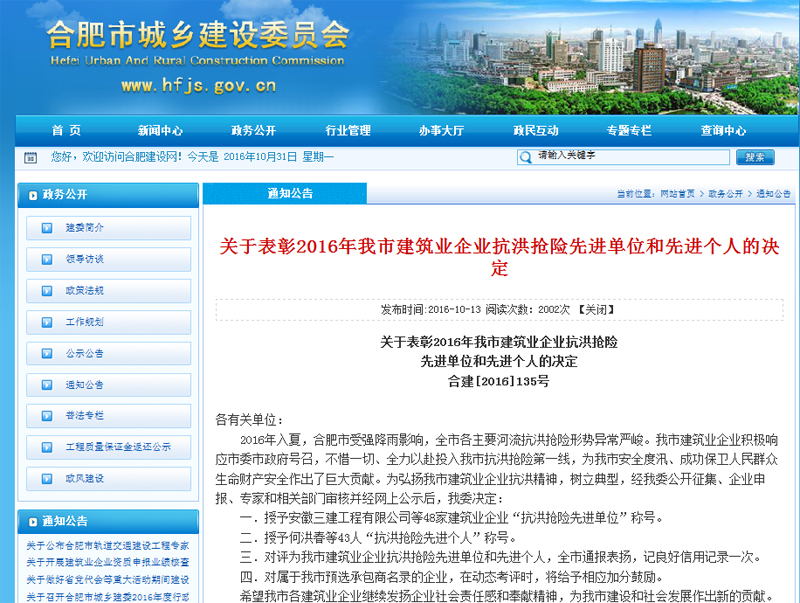Image resolution: width=800 pixels, height=603 pixels.
Task: Click the speaker icon before the welcome message
Action: (x=29, y=157)
